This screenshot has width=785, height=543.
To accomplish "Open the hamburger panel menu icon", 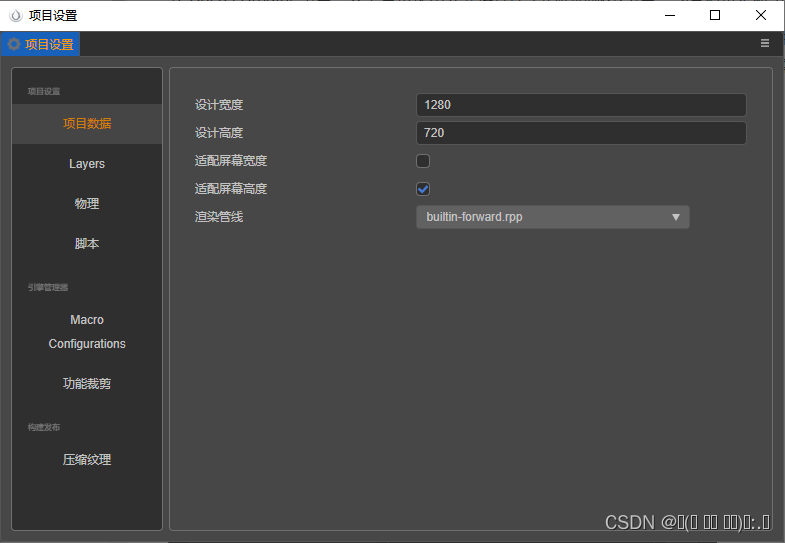I will click(764, 43).
